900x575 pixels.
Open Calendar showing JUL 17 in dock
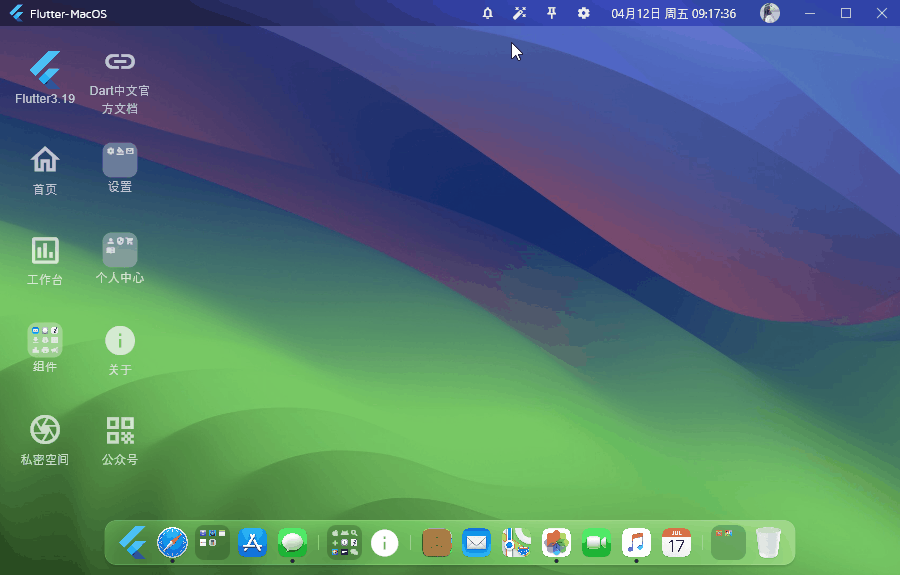coord(676,542)
